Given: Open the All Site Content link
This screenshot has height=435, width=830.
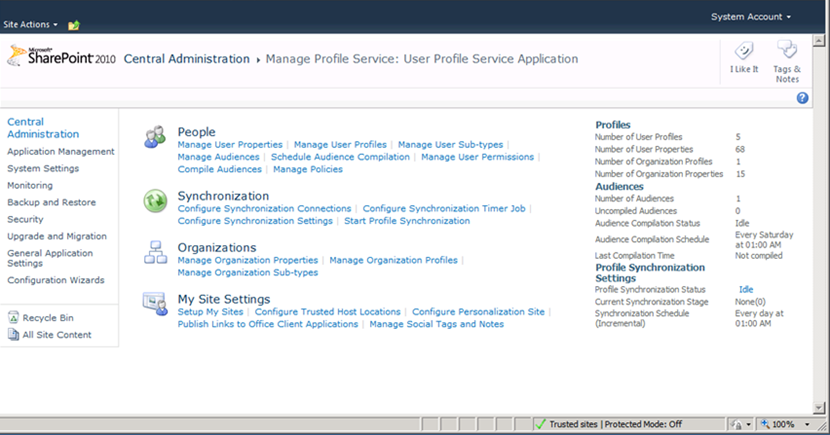Looking at the screenshot, I should 57,334.
